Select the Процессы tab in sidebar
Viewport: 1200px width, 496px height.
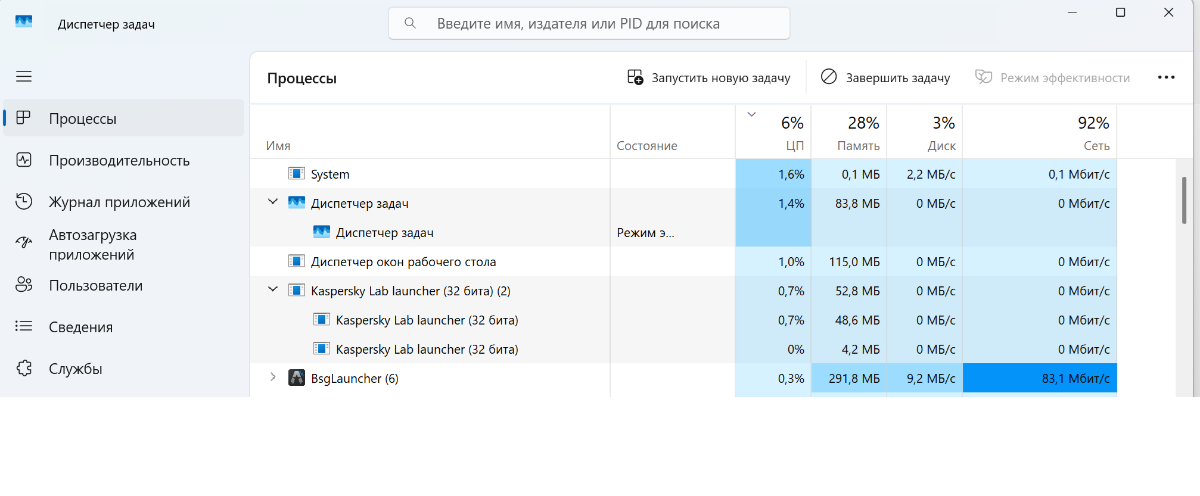(x=82, y=118)
